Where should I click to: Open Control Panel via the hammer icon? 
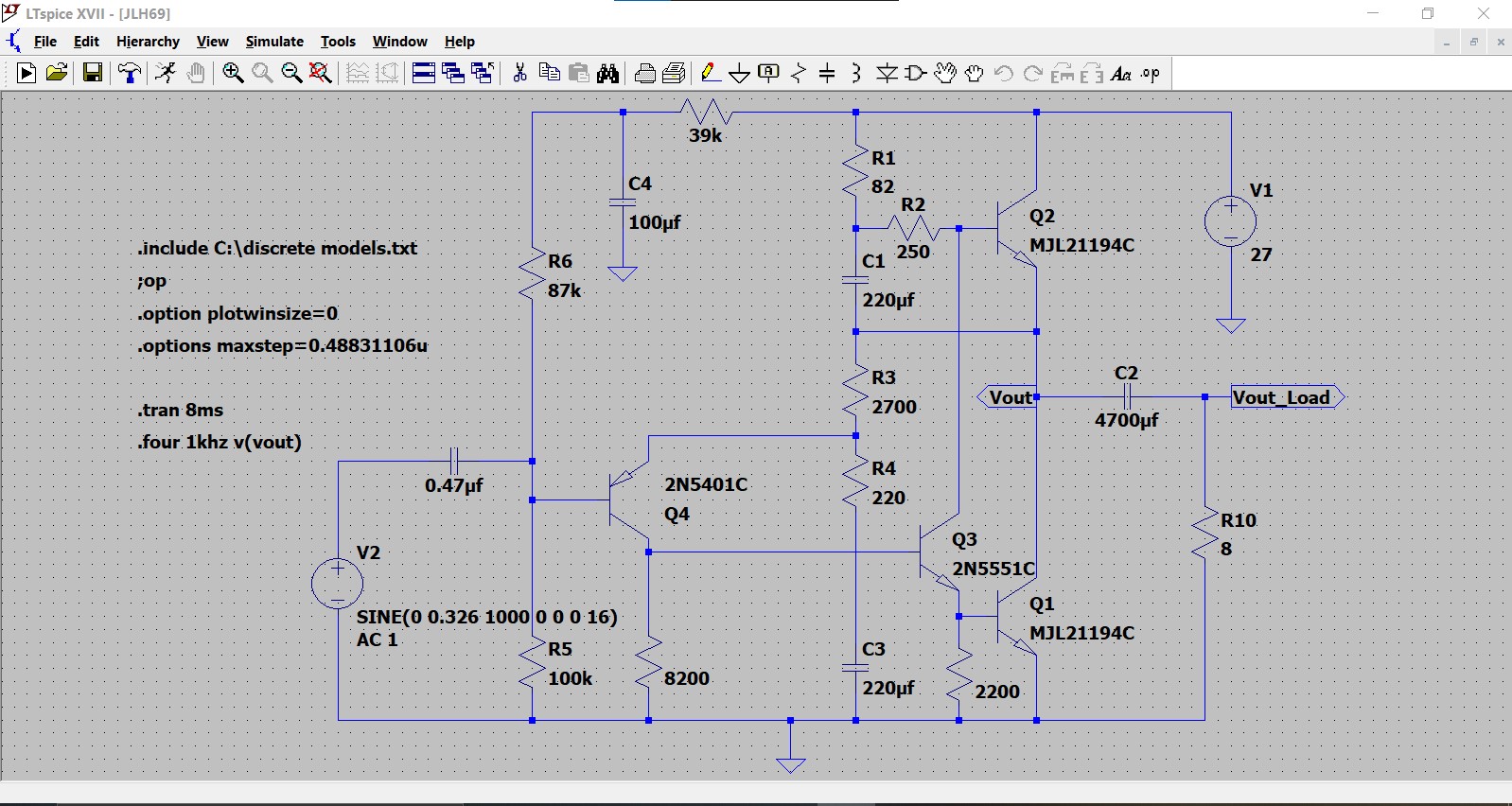point(130,73)
